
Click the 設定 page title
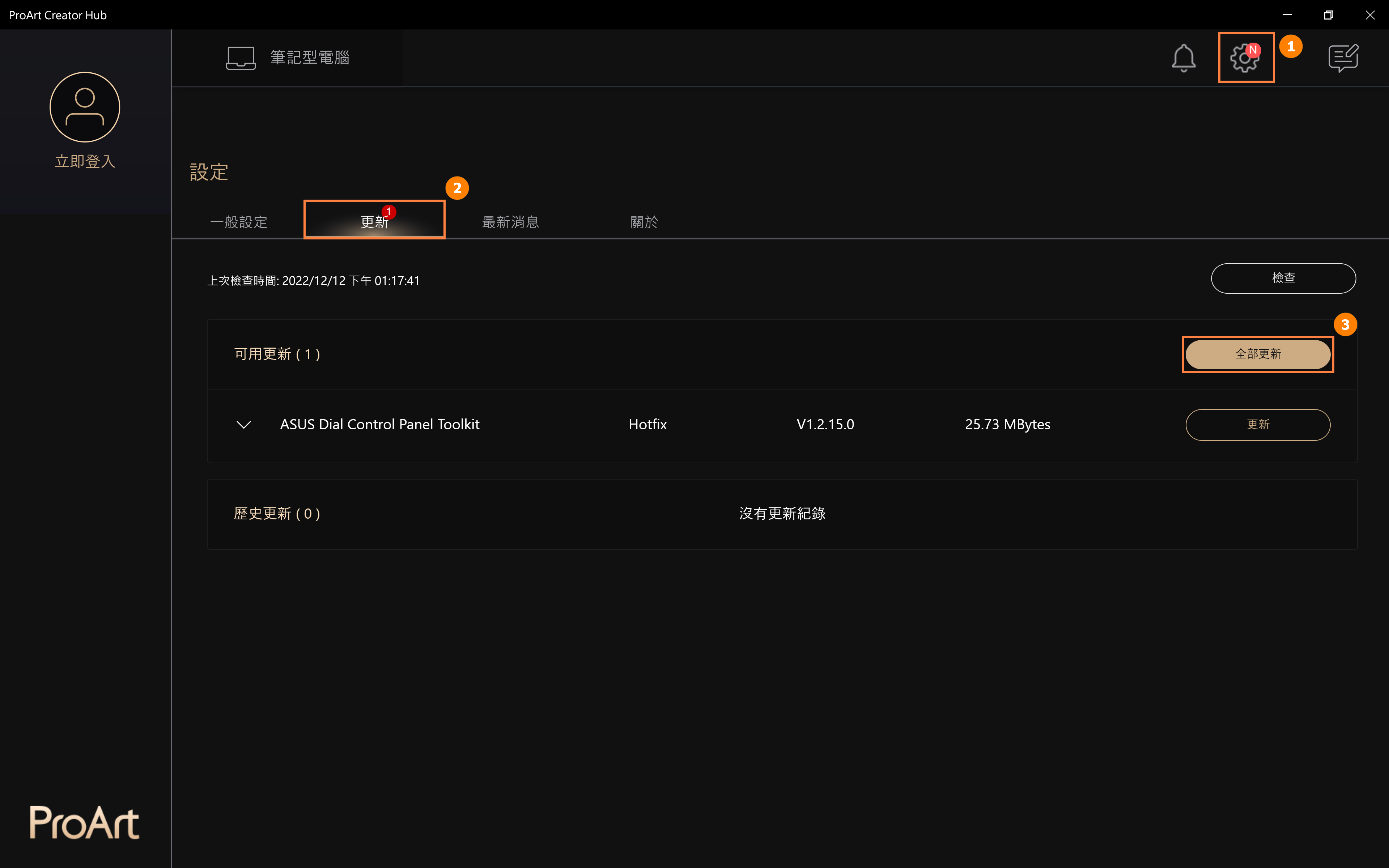tap(209, 172)
